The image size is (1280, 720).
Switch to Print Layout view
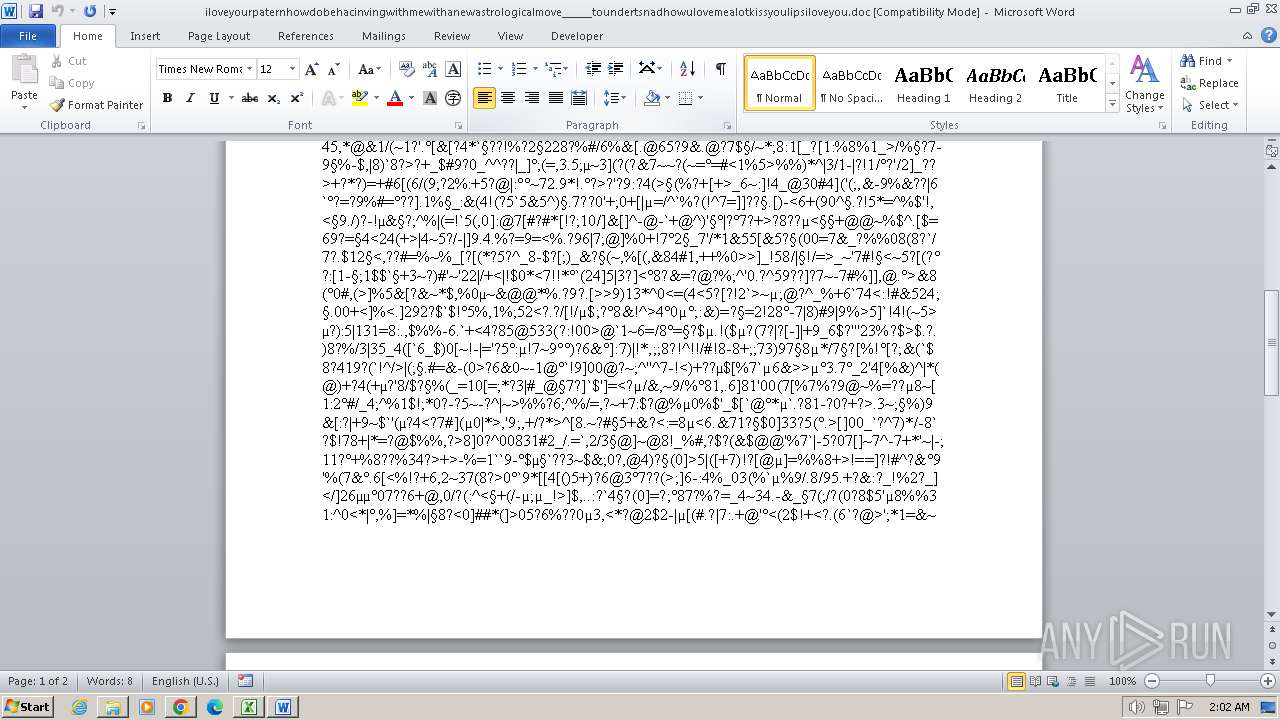tap(1016, 681)
